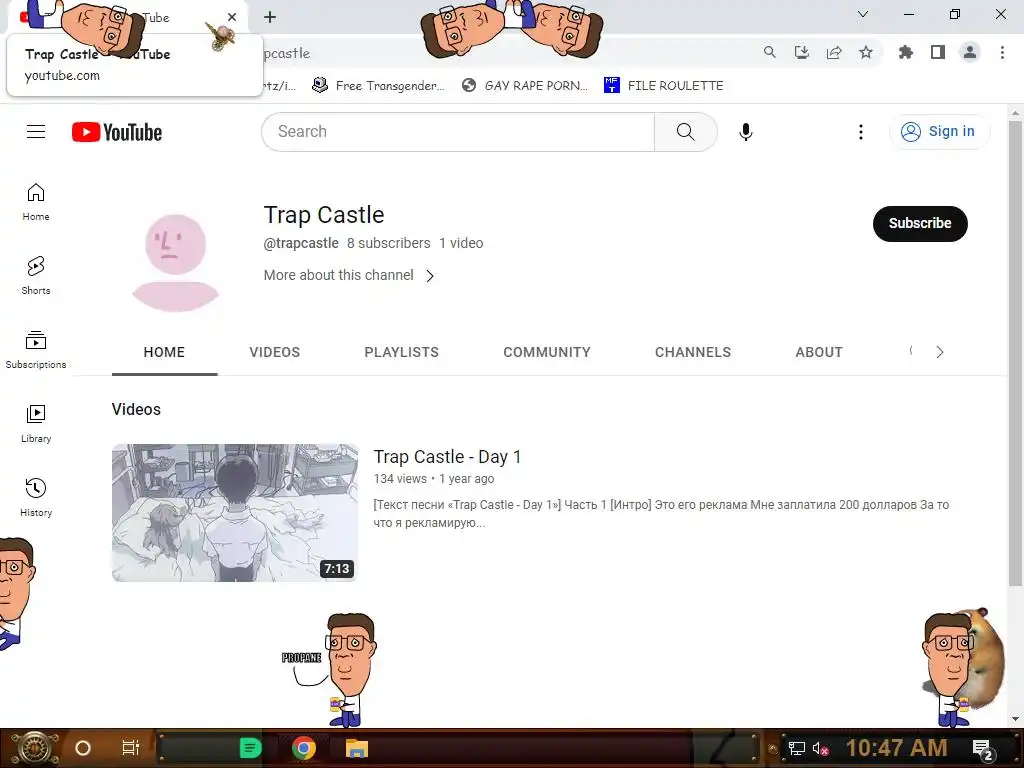Open the notification center icon

pyautogui.click(x=983, y=749)
